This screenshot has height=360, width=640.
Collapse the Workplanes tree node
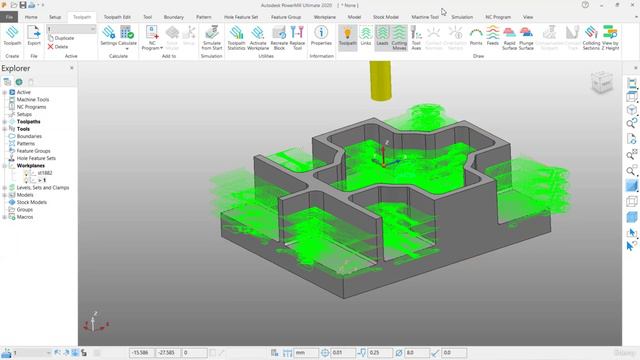[4, 166]
